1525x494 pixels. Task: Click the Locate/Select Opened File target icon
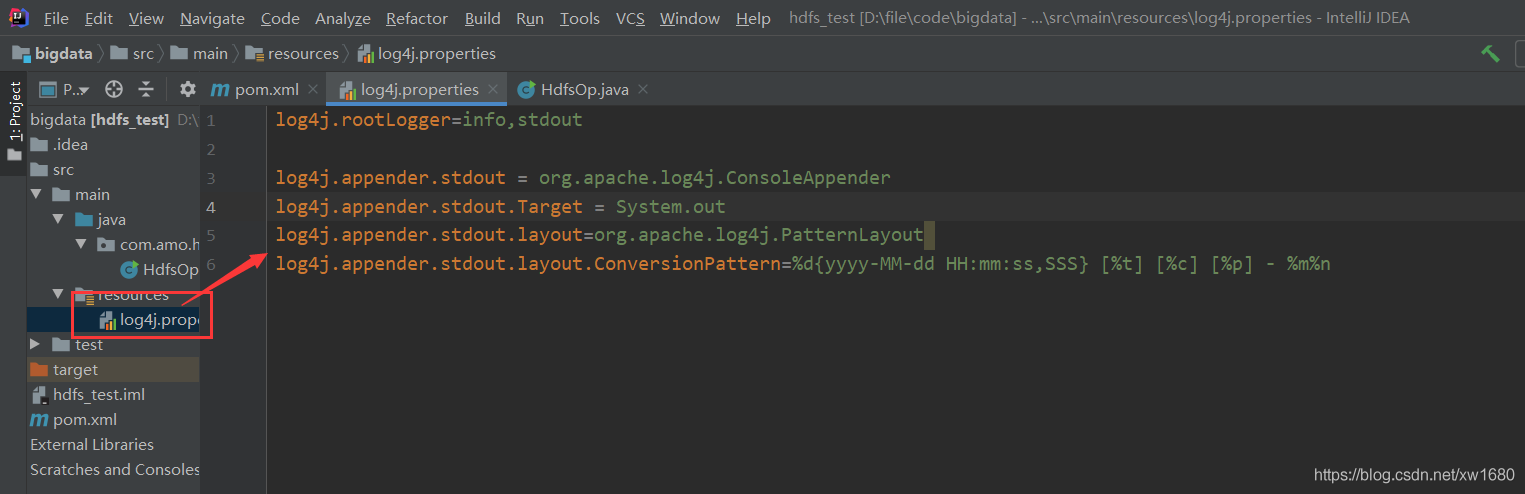114,90
